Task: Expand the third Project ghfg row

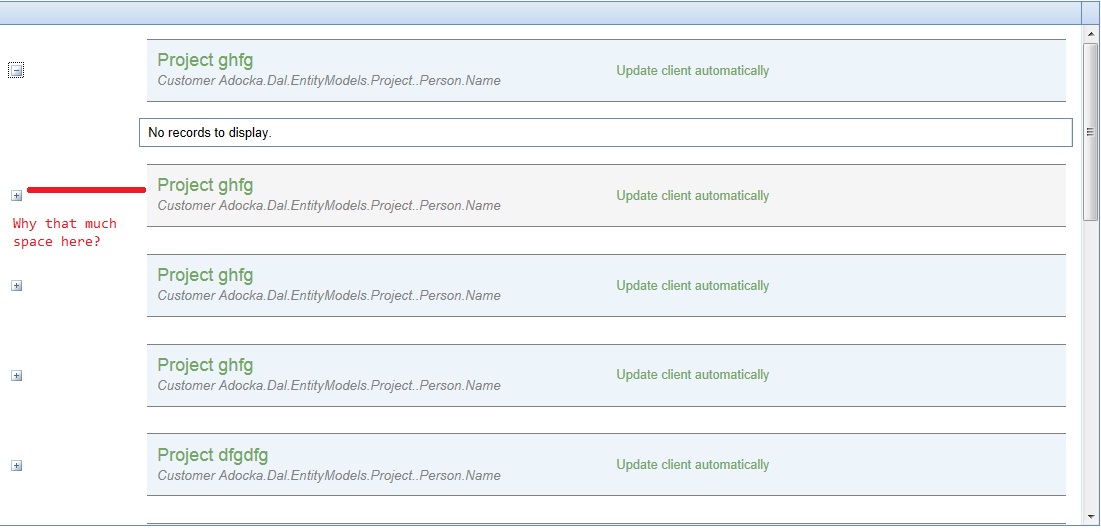Action: (17, 286)
